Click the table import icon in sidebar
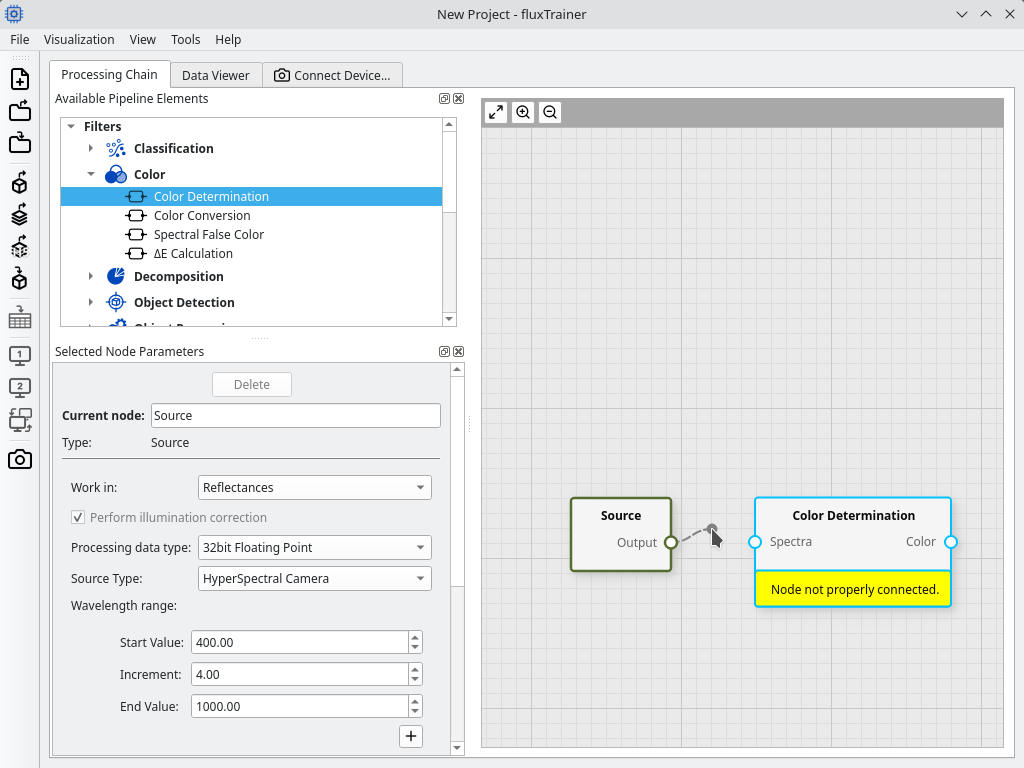The width and height of the screenshot is (1024, 768). pos(20,317)
